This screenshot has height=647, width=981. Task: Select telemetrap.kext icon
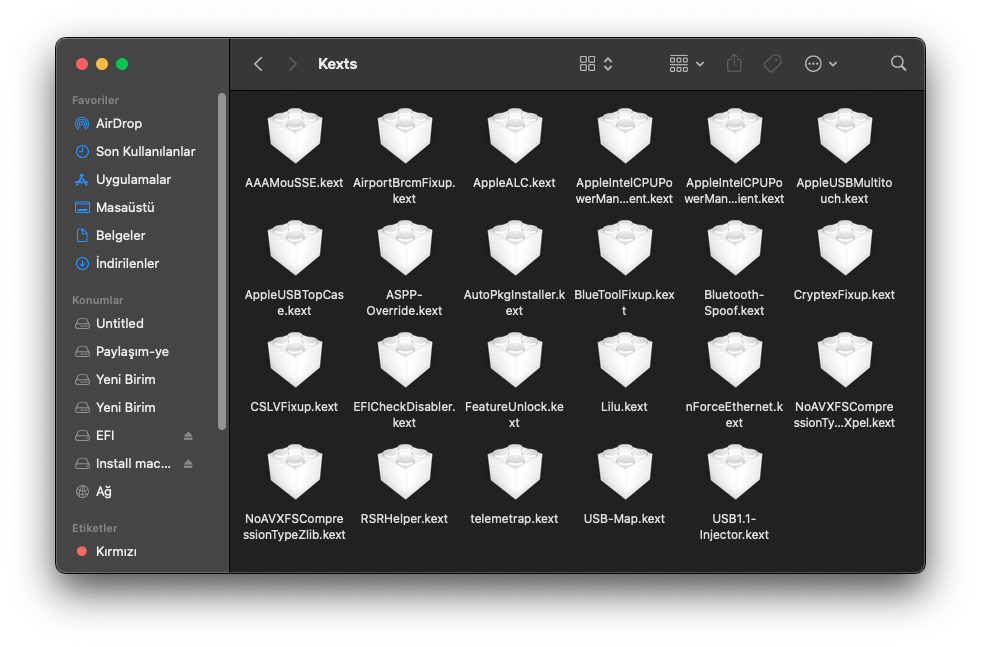pos(515,472)
